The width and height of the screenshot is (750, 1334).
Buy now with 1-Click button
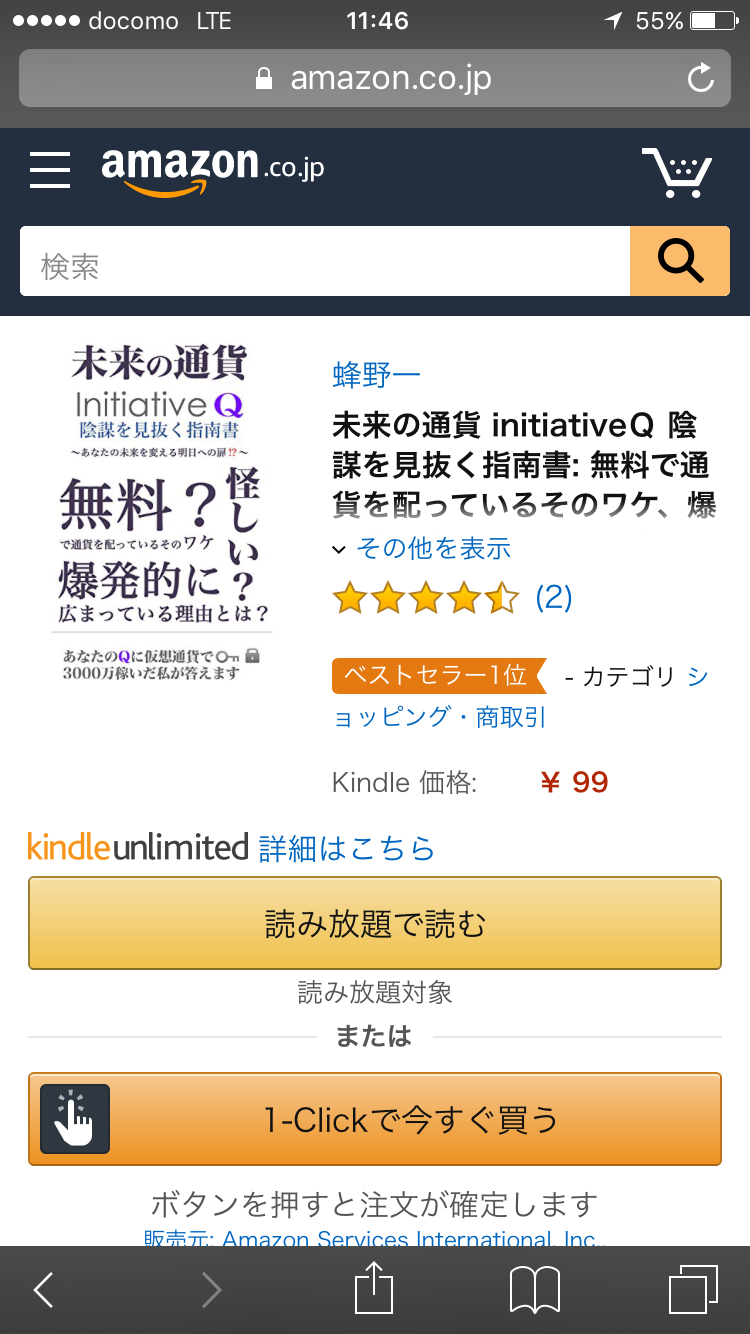[x=375, y=1119]
